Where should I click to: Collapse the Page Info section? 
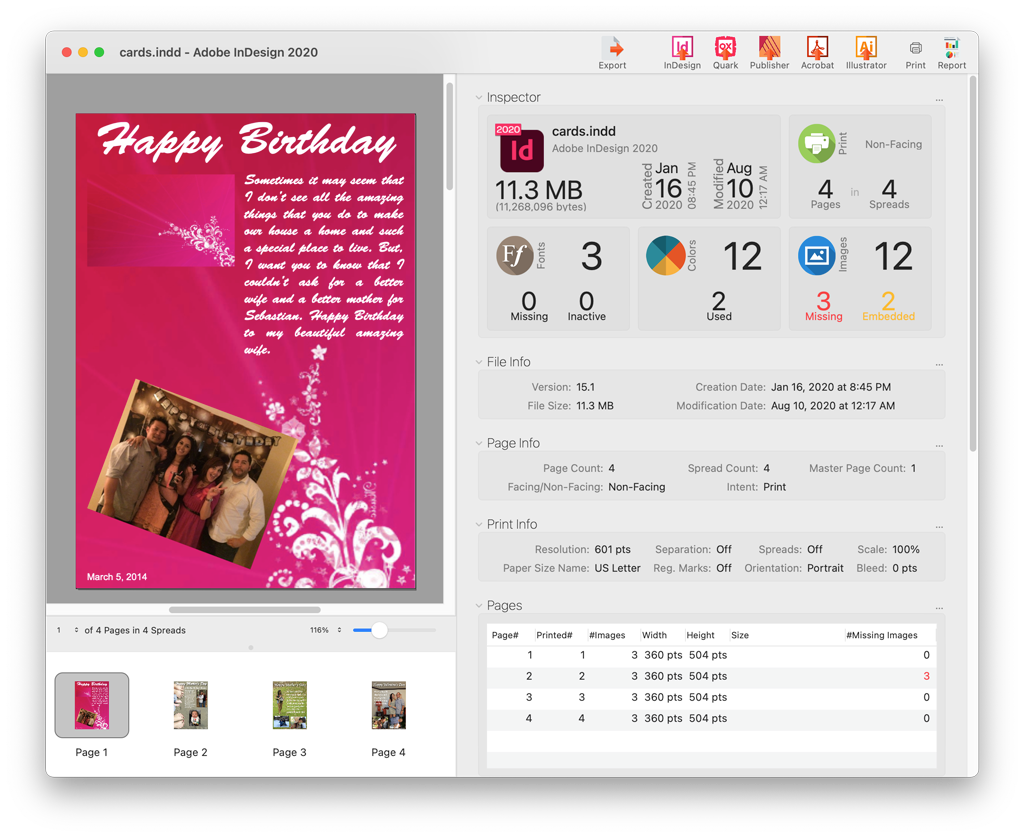click(x=479, y=443)
